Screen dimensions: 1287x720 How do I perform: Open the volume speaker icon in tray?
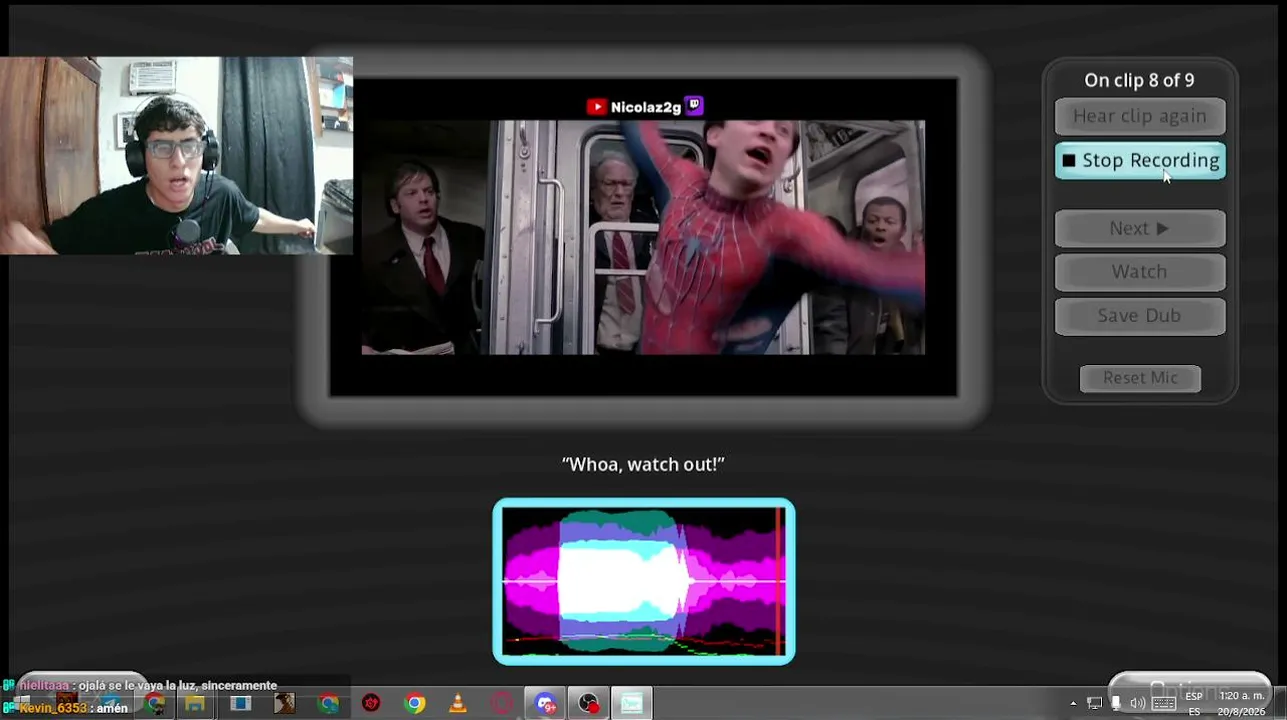(x=1137, y=703)
